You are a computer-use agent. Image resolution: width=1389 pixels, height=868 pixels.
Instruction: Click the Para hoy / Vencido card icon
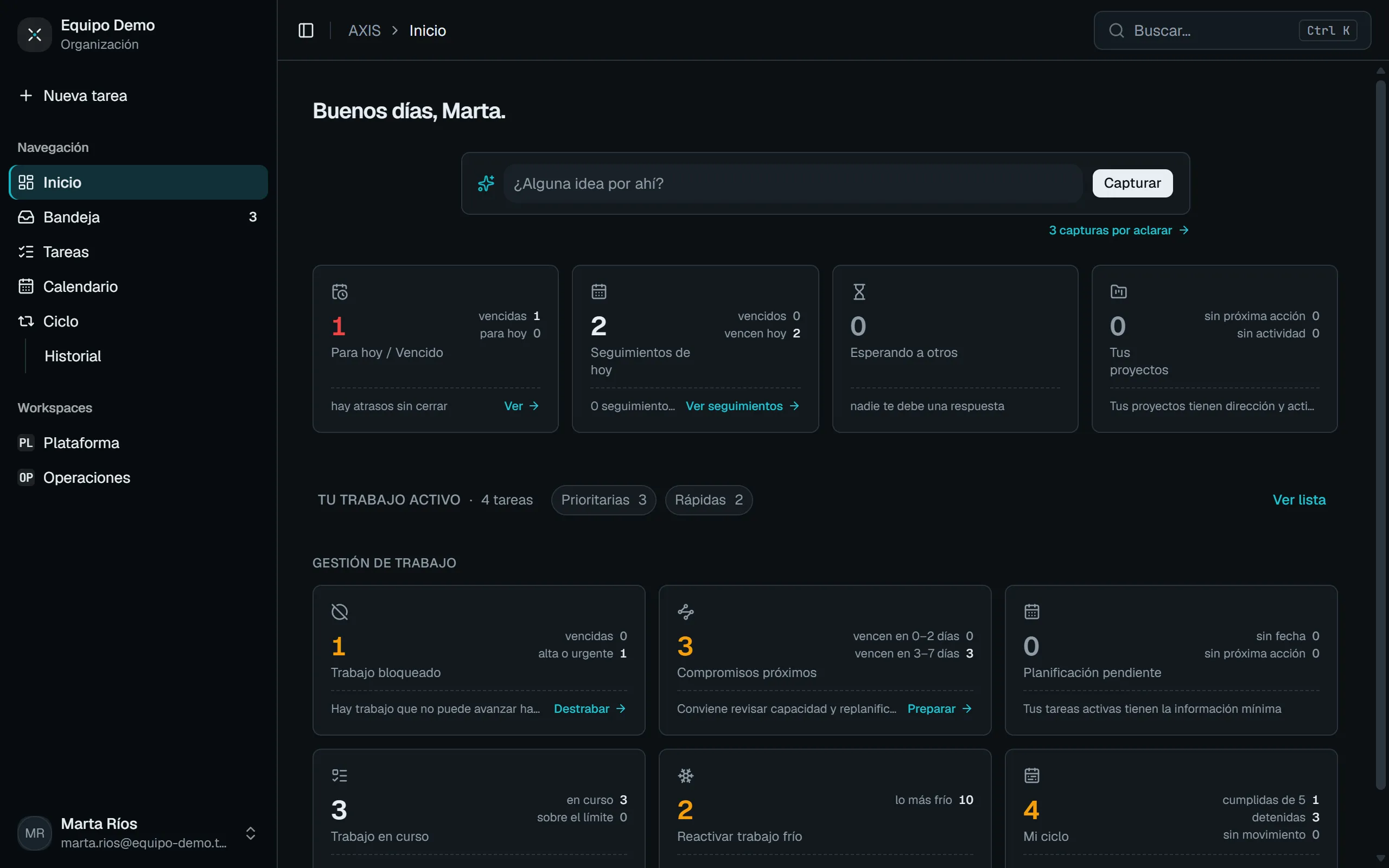tap(340, 292)
